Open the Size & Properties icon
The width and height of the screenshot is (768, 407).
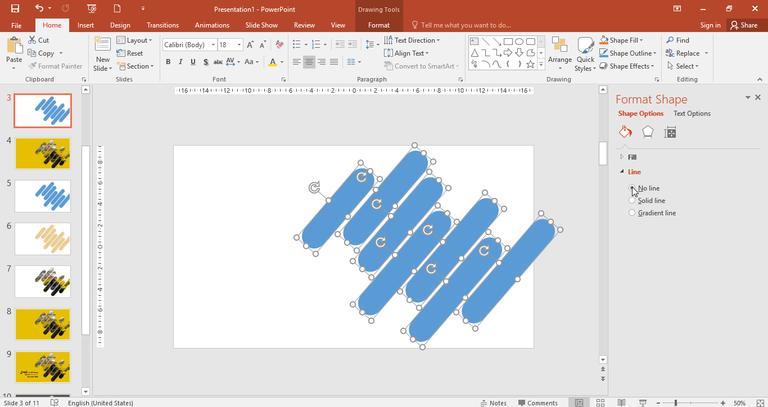[x=671, y=132]
